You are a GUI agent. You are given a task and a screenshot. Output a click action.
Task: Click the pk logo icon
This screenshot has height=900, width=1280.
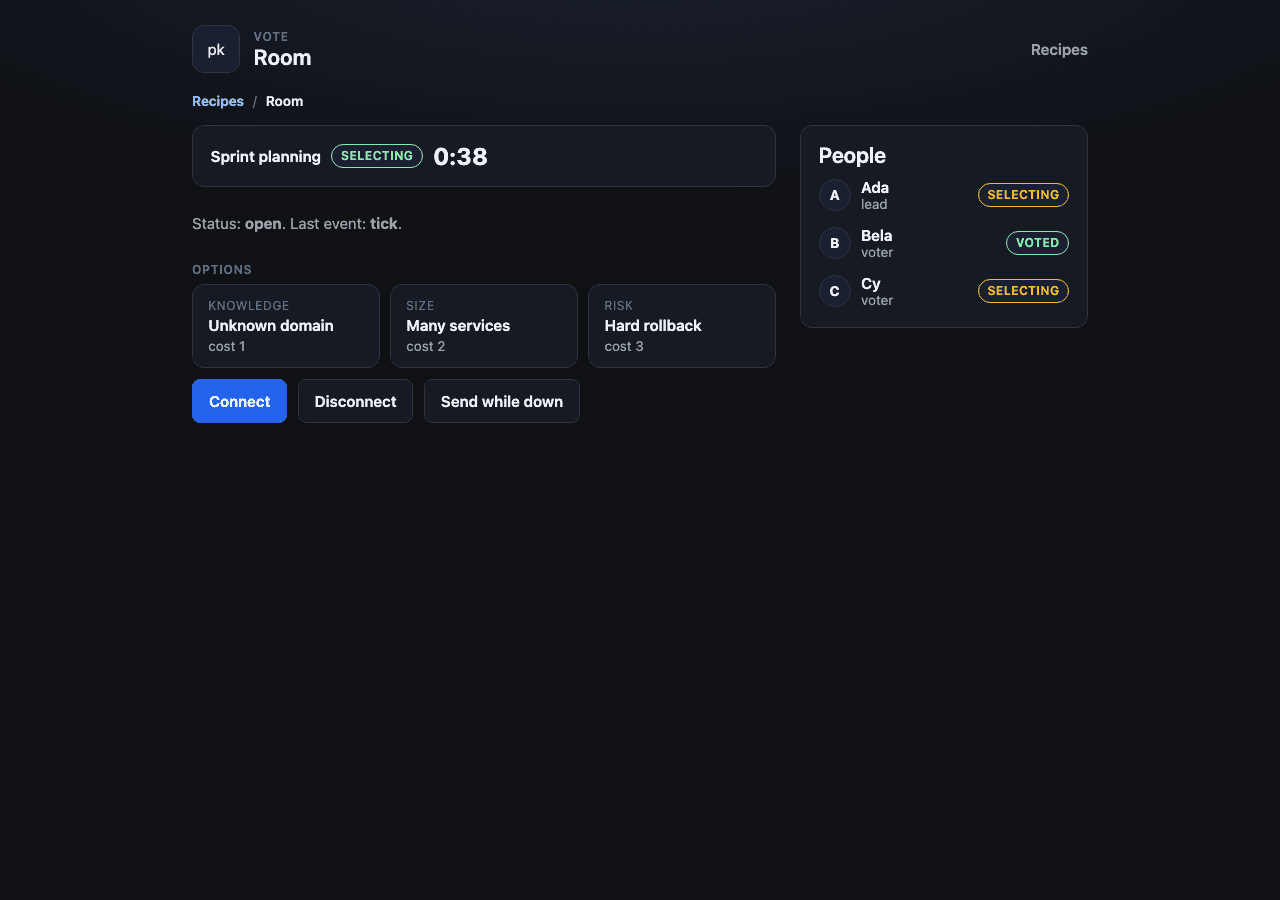point(216,49)
